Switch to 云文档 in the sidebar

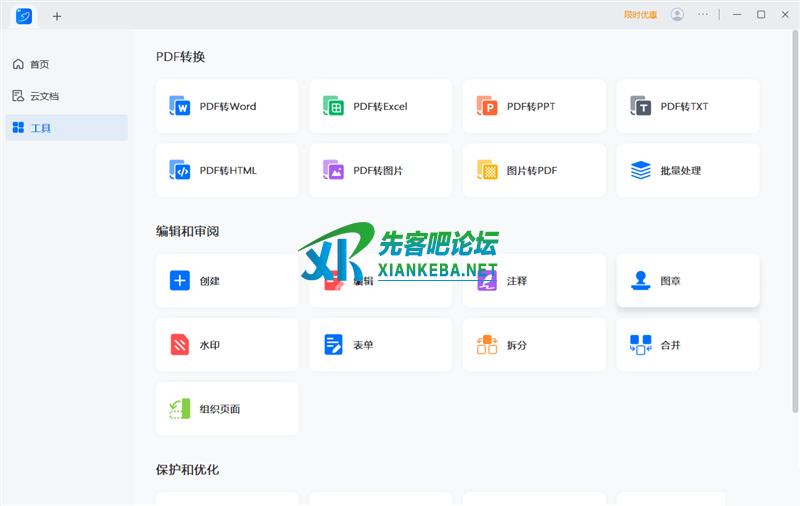point(43,96)
